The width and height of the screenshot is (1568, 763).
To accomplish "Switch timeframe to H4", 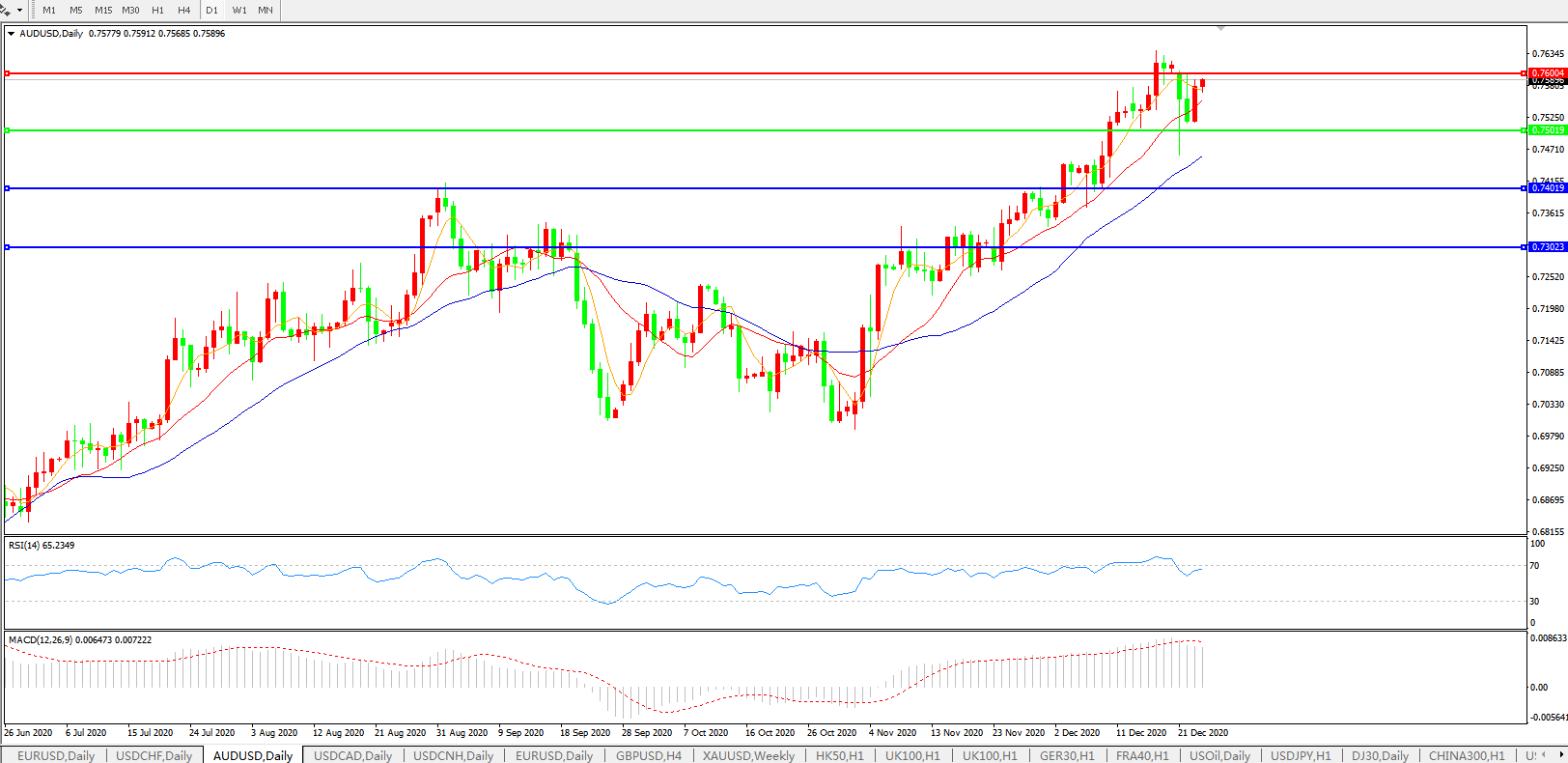I will (184, 11).
